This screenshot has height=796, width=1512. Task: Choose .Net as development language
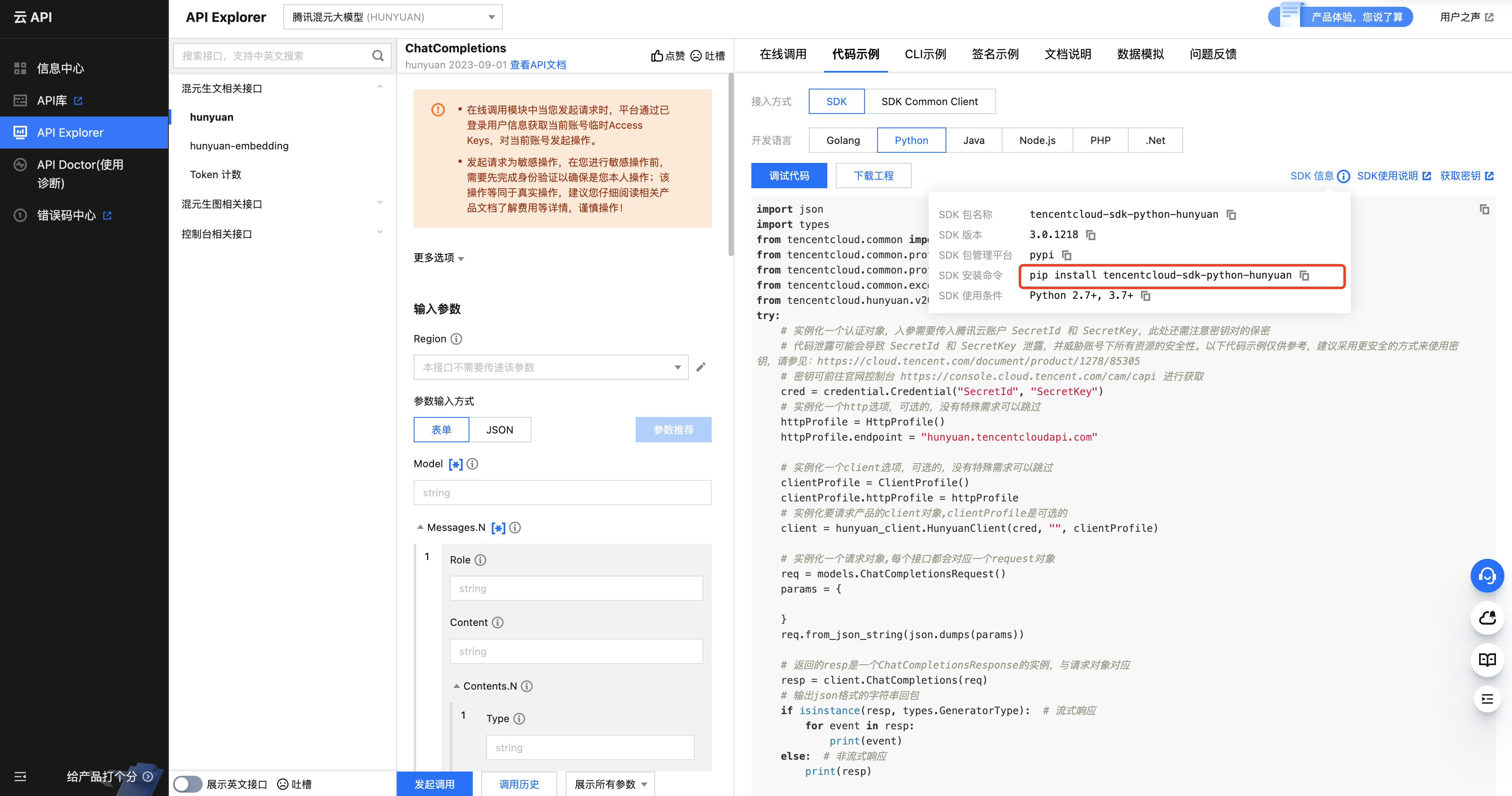1154,140
